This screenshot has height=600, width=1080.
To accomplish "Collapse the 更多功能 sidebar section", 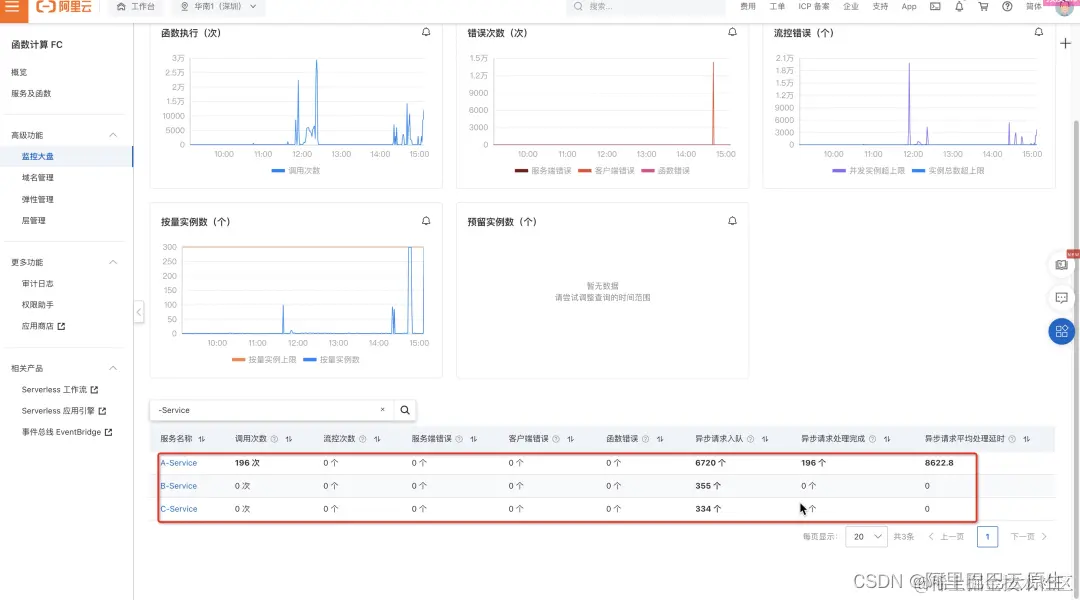I will [113, 262].
